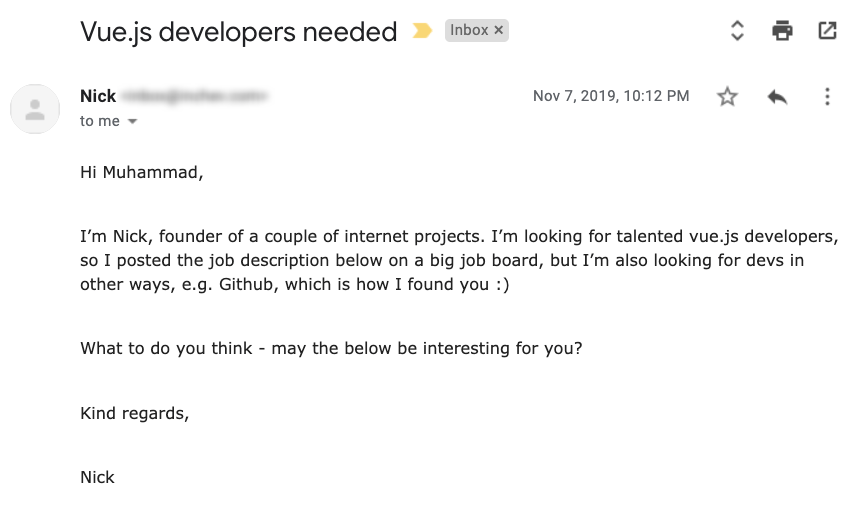Open the email in a new window
851x511 pixels.
(827, 30)
